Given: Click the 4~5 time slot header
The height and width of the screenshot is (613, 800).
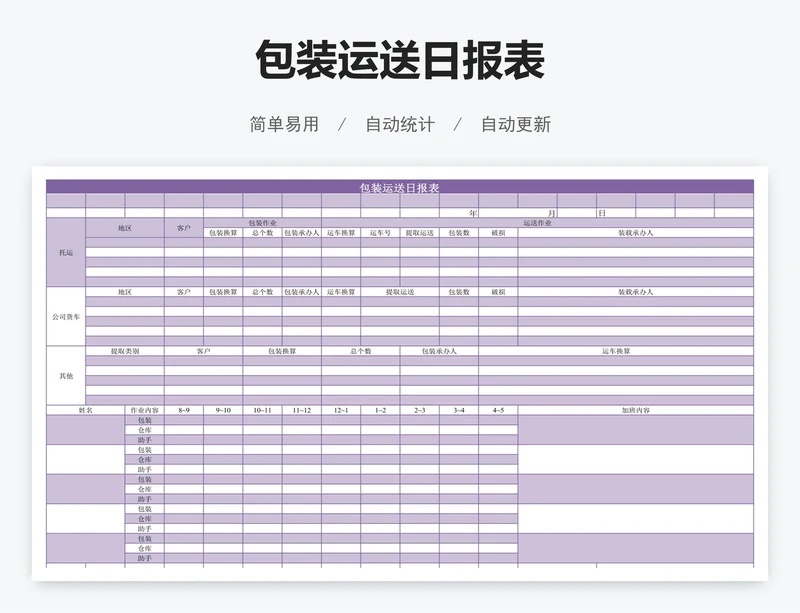Looking at the screenshot, I should 498,410.
